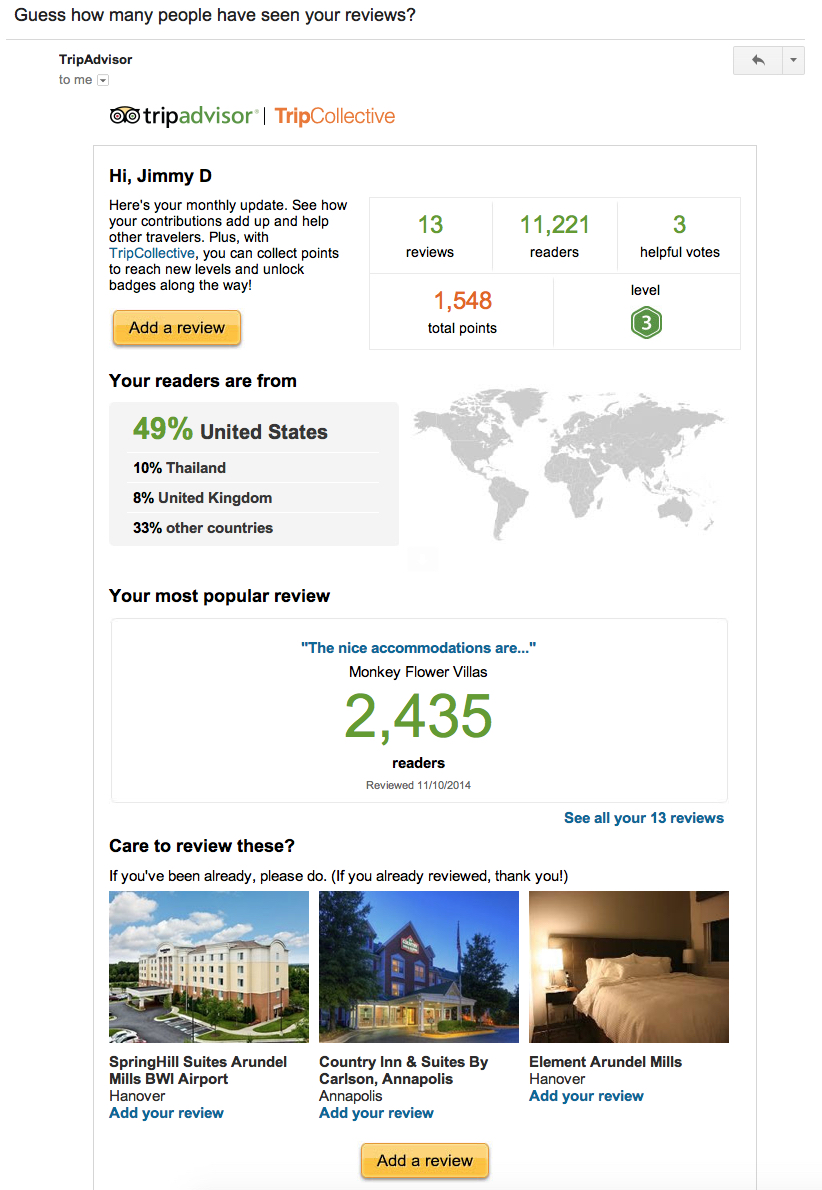
Task: Add your review for SpringHill Suites
Action: [166, 1113]
